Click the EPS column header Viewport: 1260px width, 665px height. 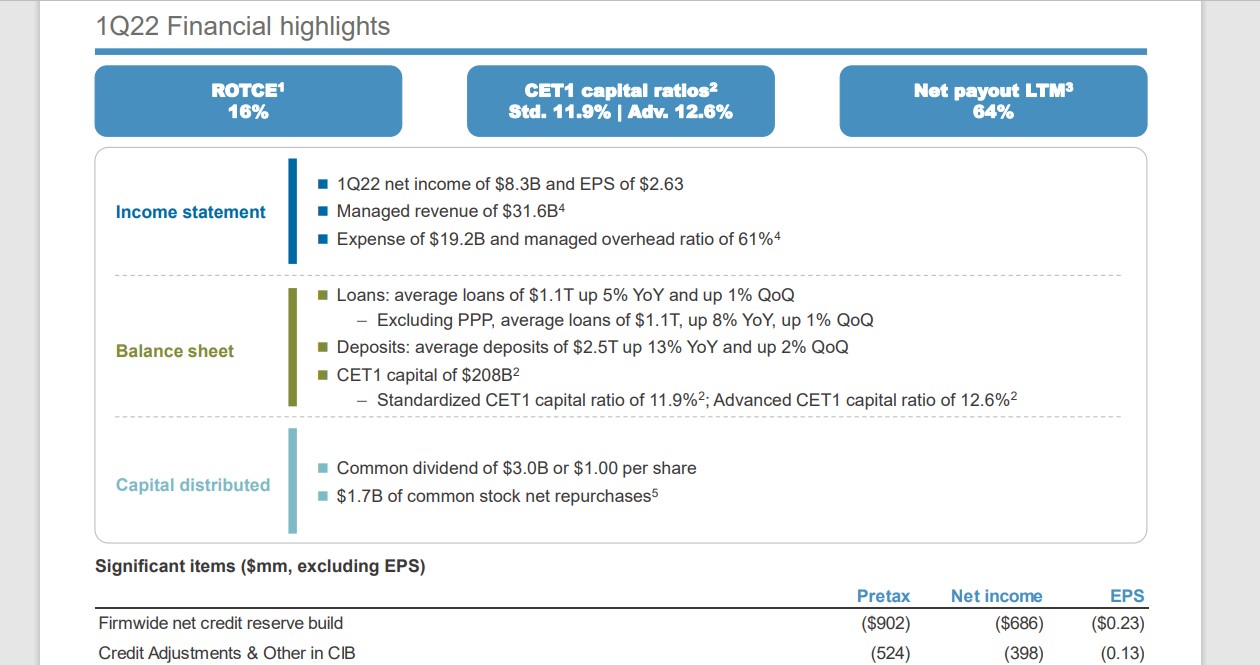[x=1127, y=596]
